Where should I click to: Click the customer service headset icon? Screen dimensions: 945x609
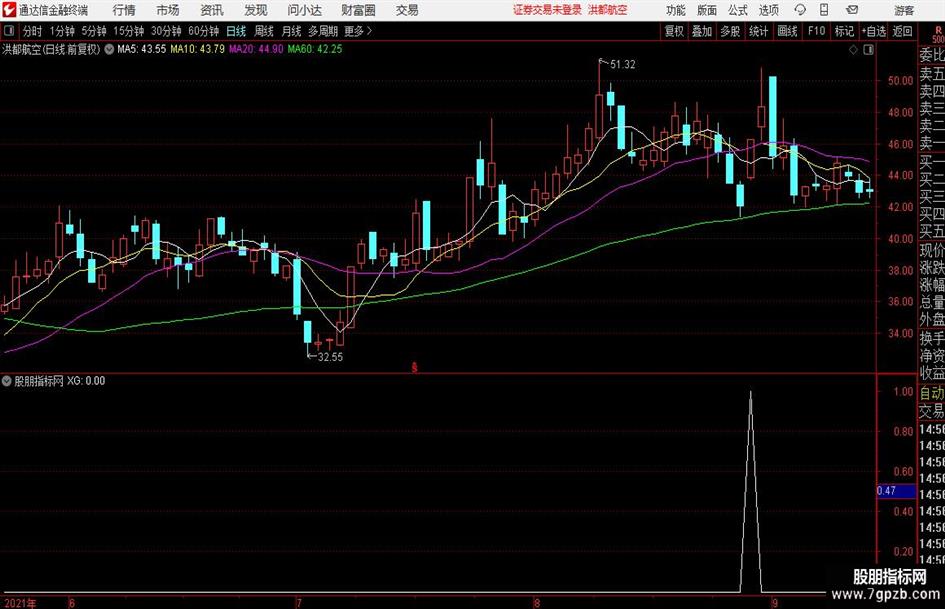800,10
